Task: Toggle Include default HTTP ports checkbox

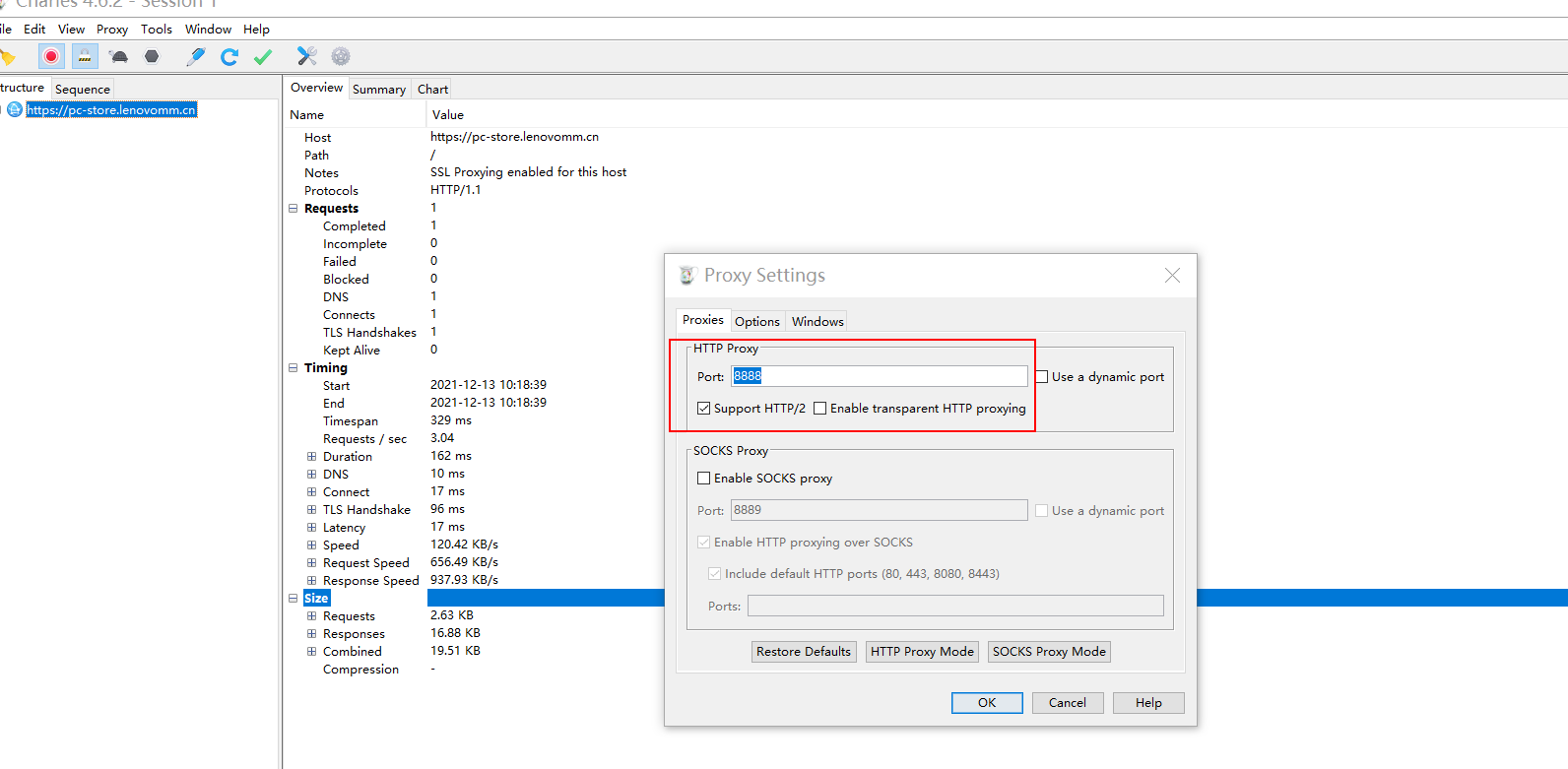Action: click(714, 574)
